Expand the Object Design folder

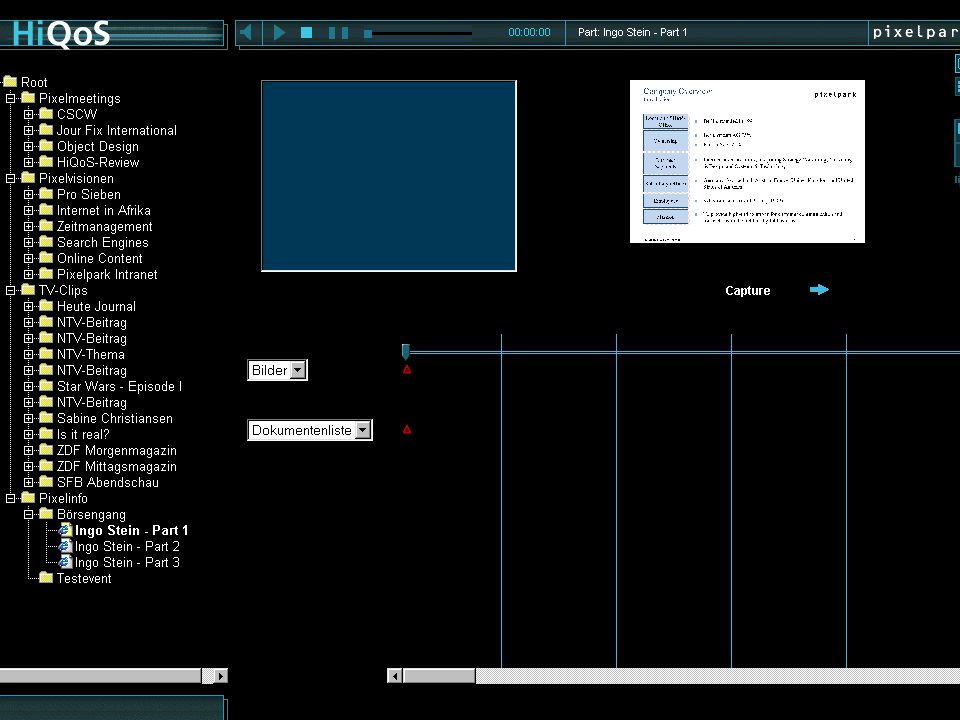[28, 146]
